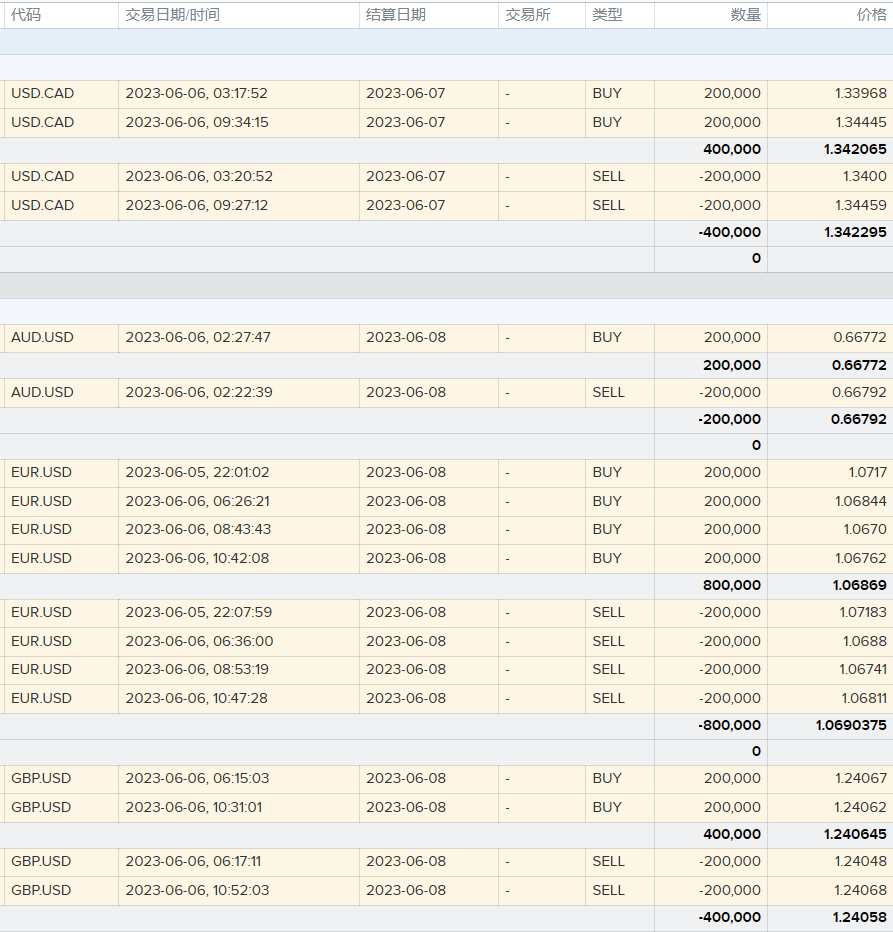893x932 pixels.
Task: Click the 结算日期 column header
Action: 395,15
